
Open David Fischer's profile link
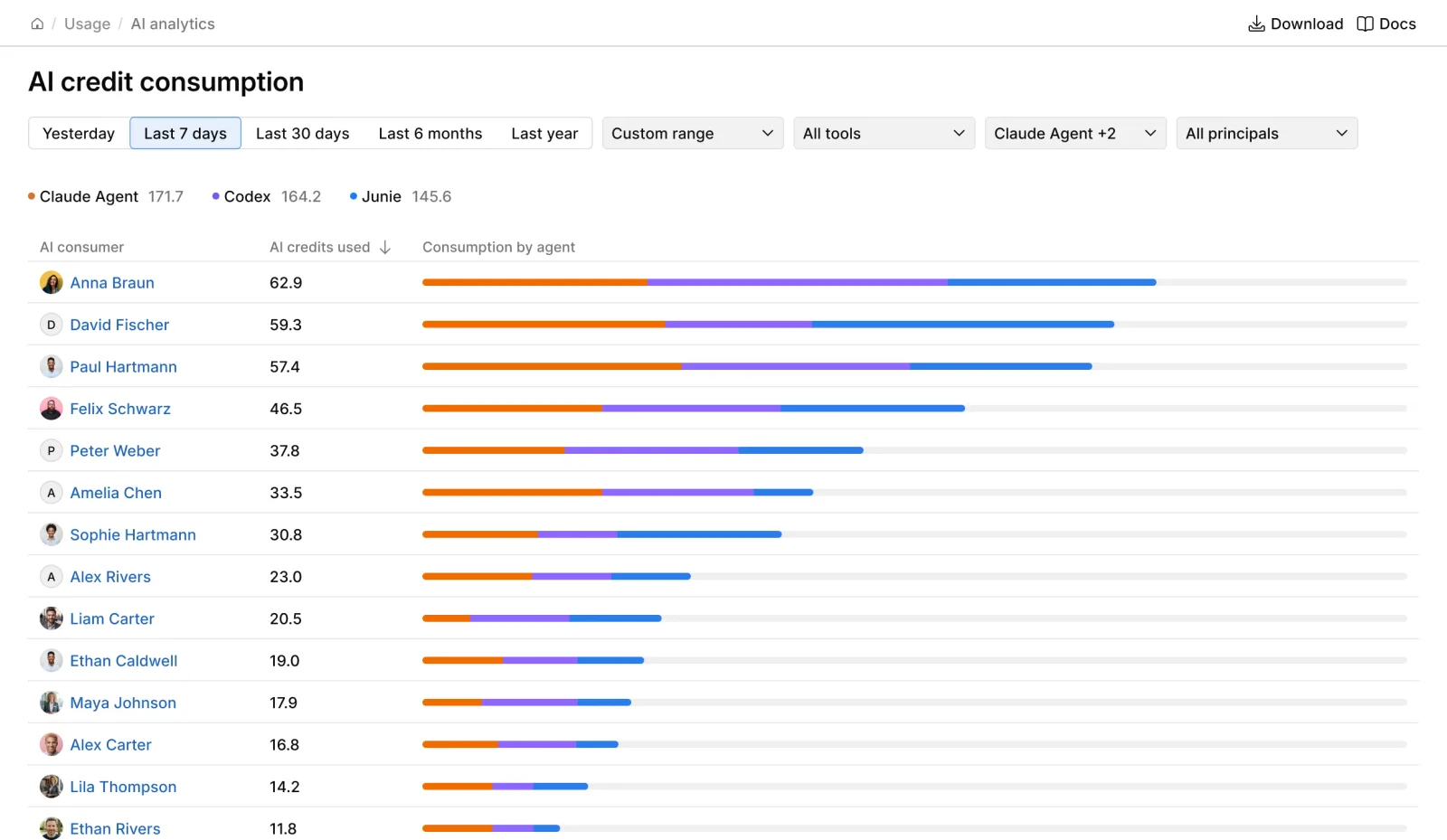pyautogui.click(x=119, y=325)
